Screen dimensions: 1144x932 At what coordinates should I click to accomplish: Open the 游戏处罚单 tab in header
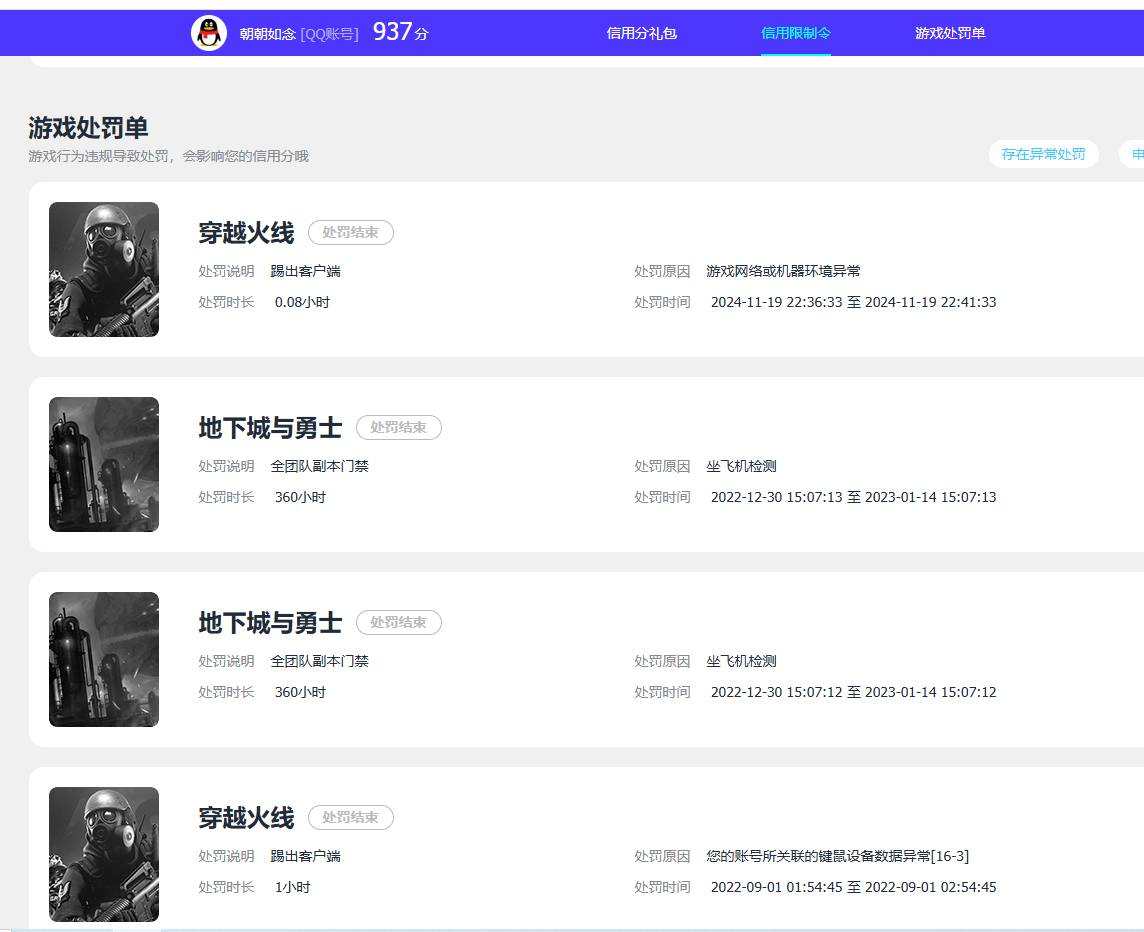(x=950, y=33)
